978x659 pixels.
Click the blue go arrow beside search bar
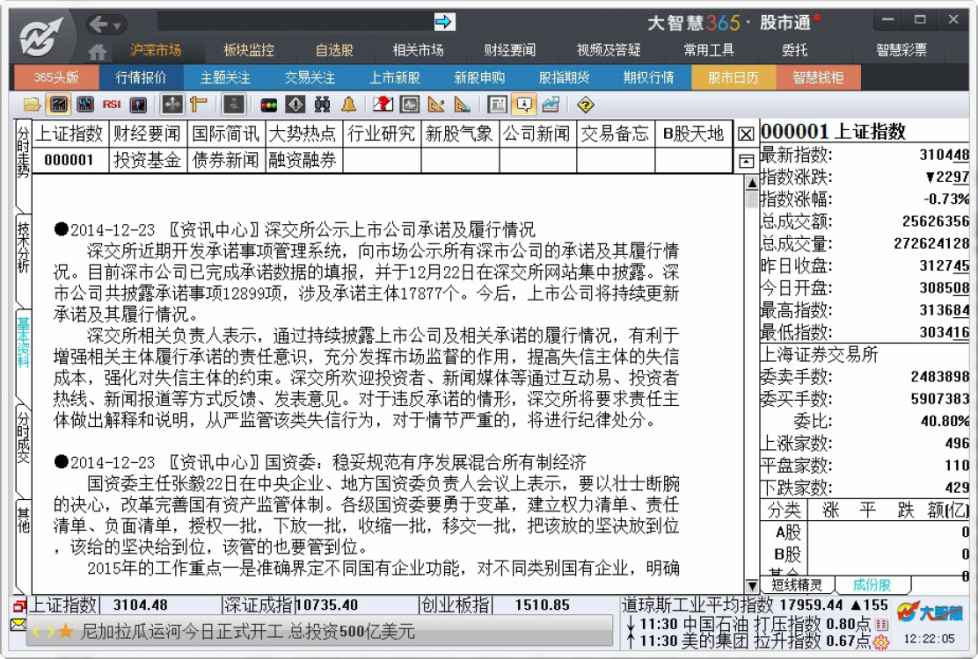click(x=444, y=23)
